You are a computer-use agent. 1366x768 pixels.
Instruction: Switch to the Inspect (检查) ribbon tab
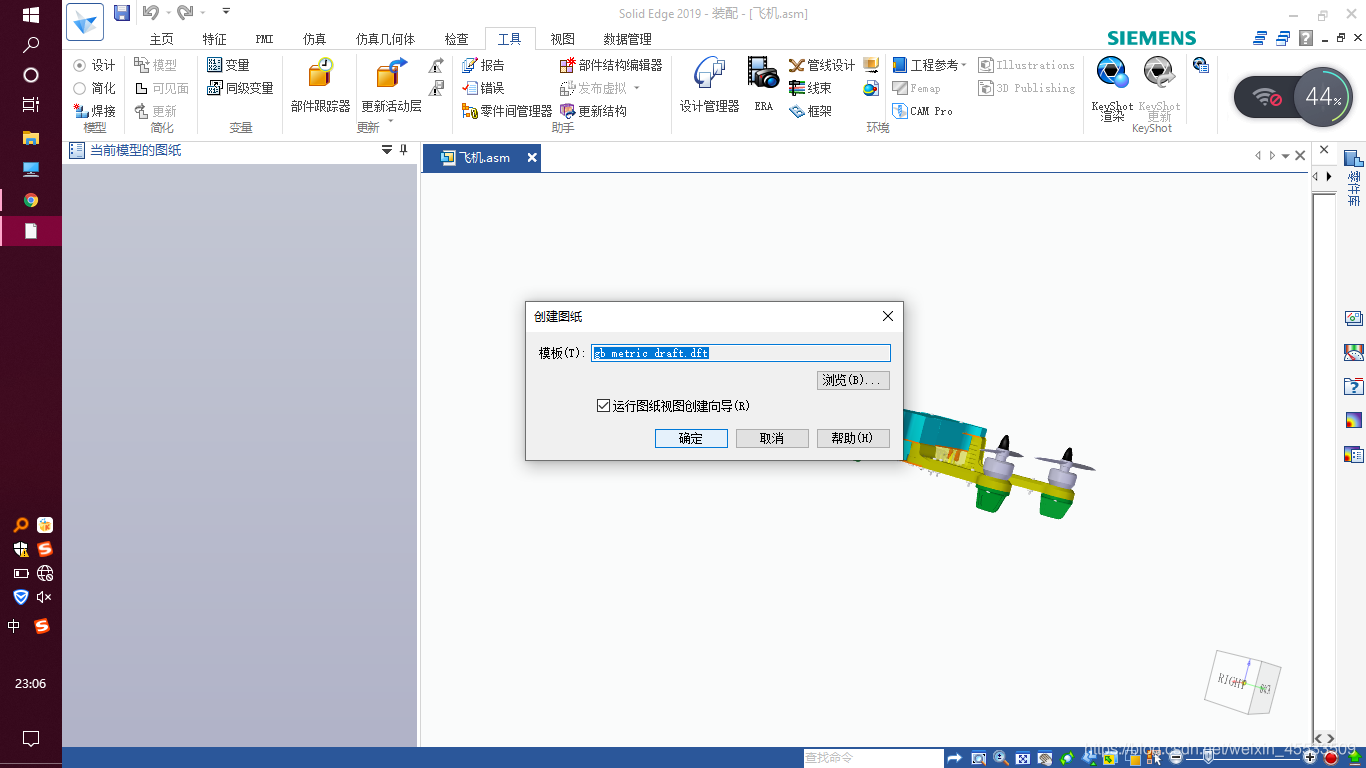pyautogui.click(x=456, y=39)
